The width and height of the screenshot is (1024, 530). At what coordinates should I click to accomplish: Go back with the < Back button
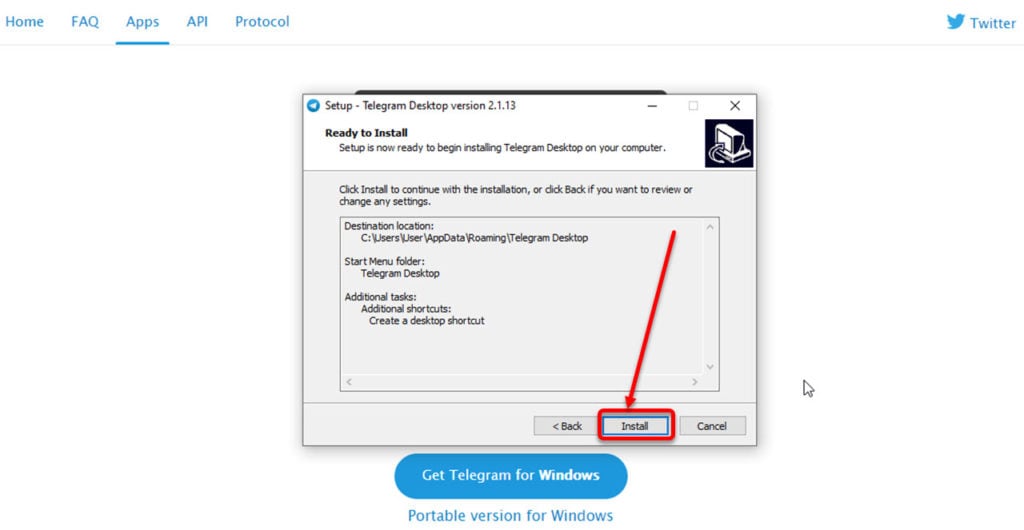coord(567,426)
